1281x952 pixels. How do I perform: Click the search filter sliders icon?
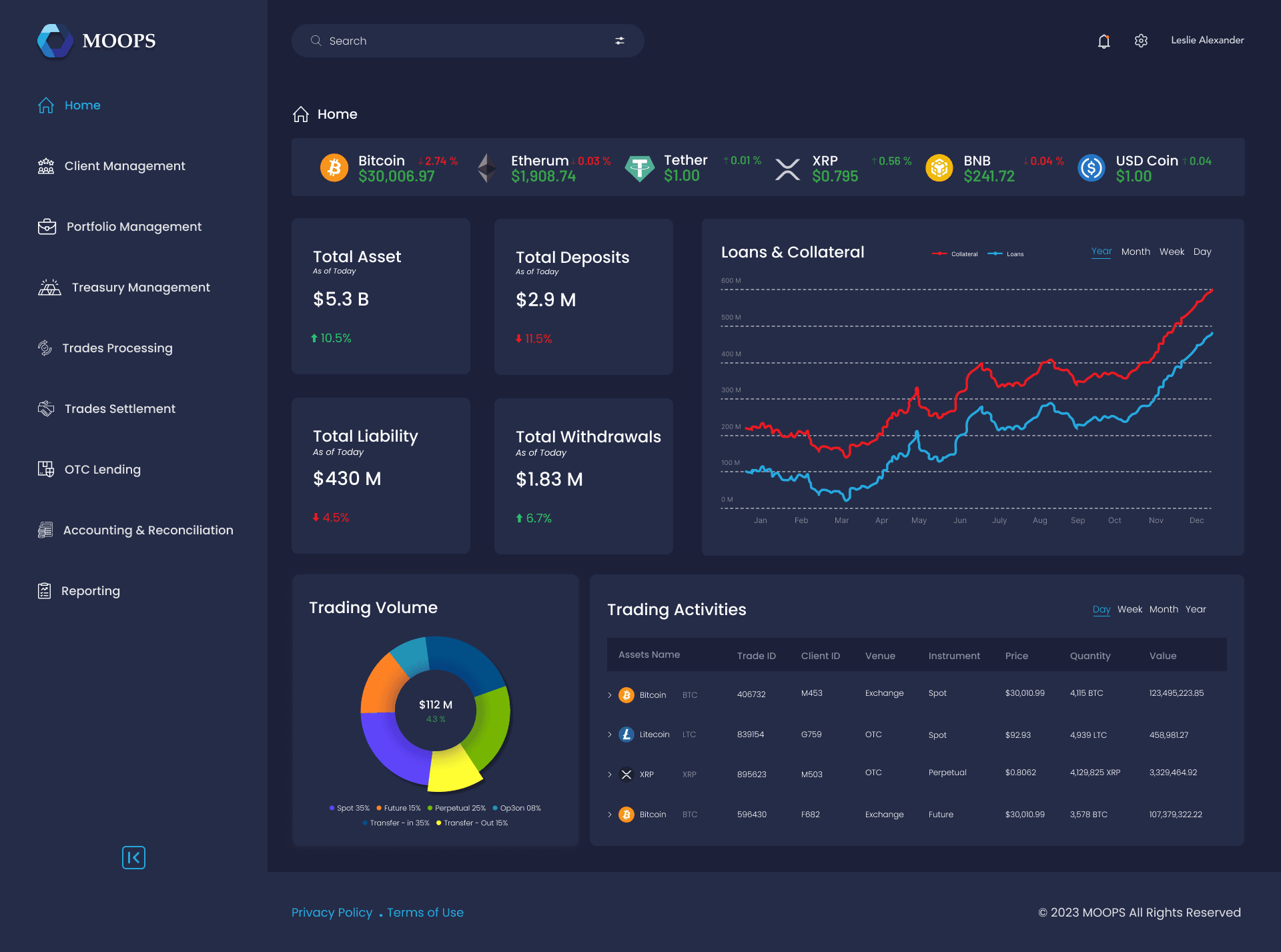tap(619, 41)
